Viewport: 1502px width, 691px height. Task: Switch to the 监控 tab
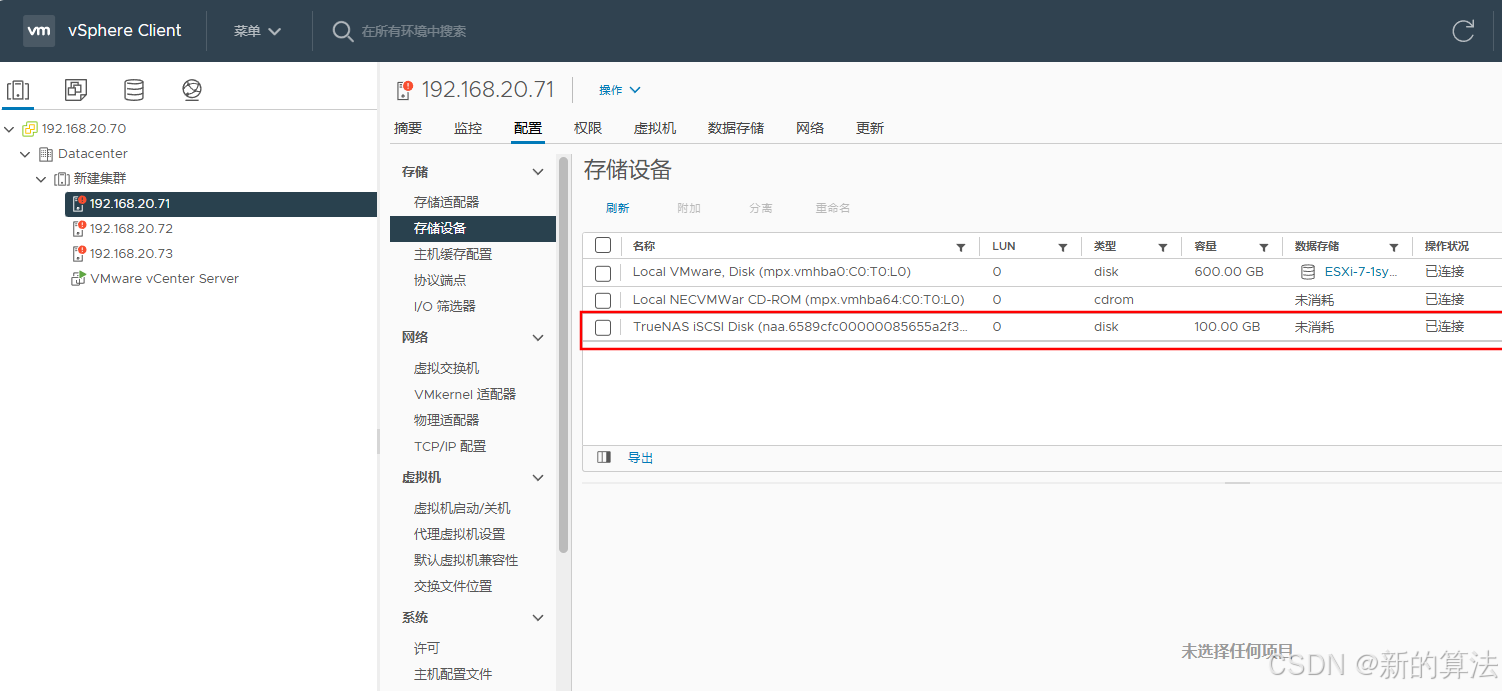pos(468,128)
